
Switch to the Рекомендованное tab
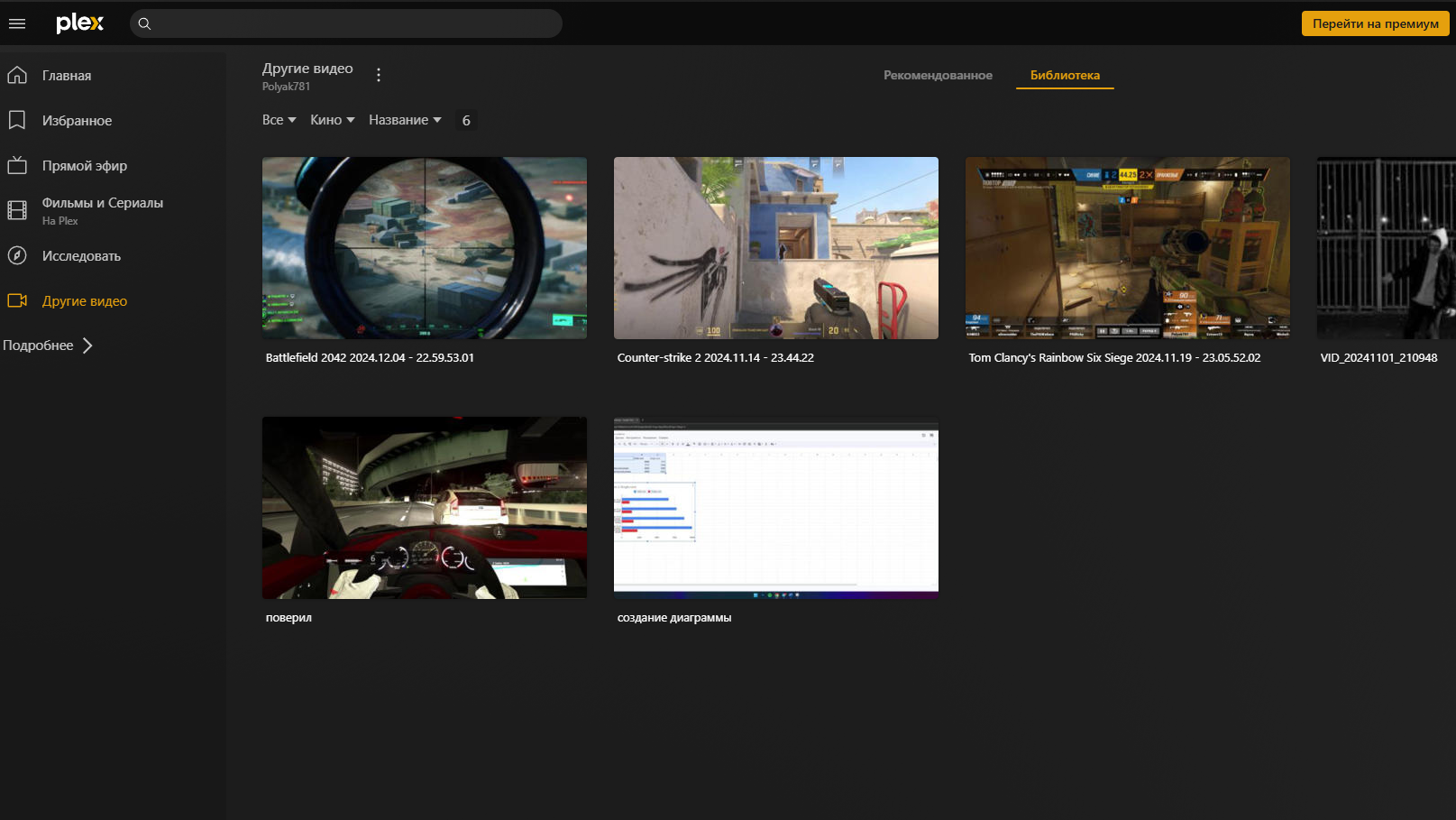(x=938, y=75)
